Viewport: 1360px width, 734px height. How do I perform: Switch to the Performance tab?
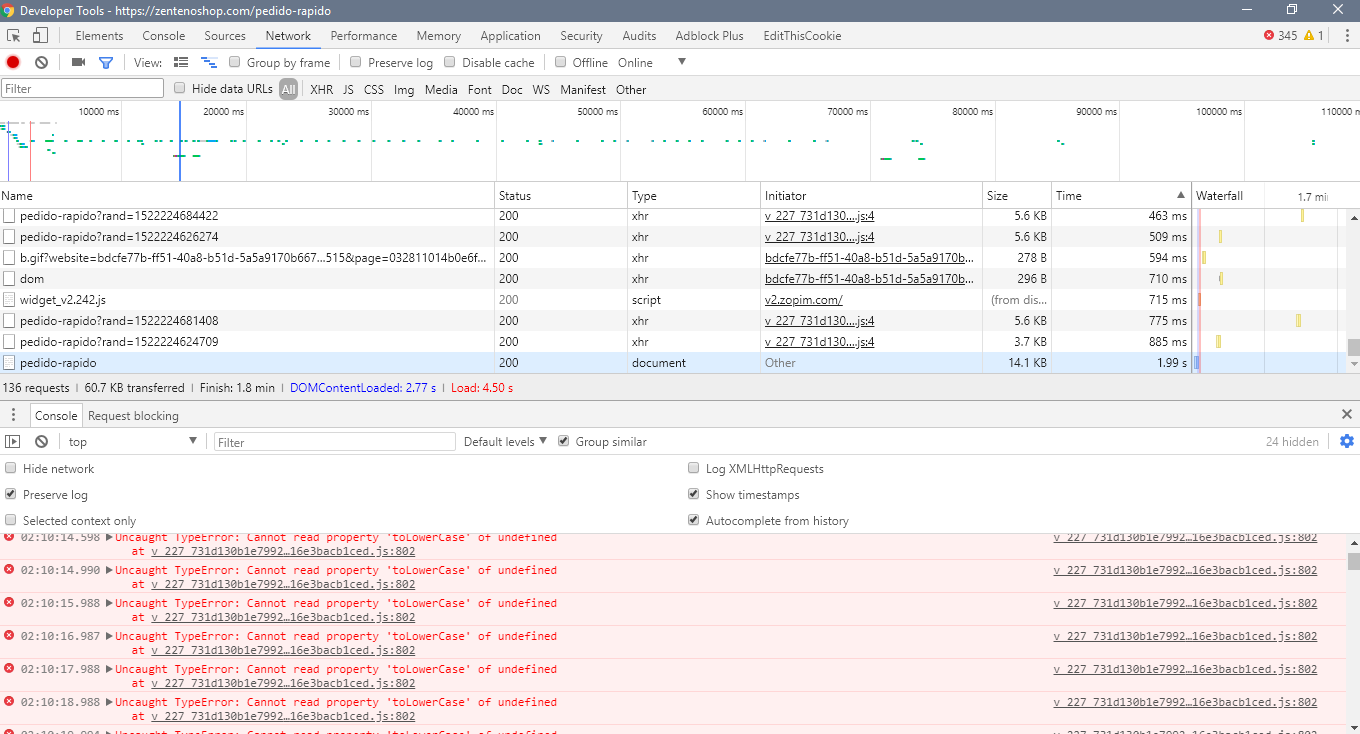pos(364,36)
